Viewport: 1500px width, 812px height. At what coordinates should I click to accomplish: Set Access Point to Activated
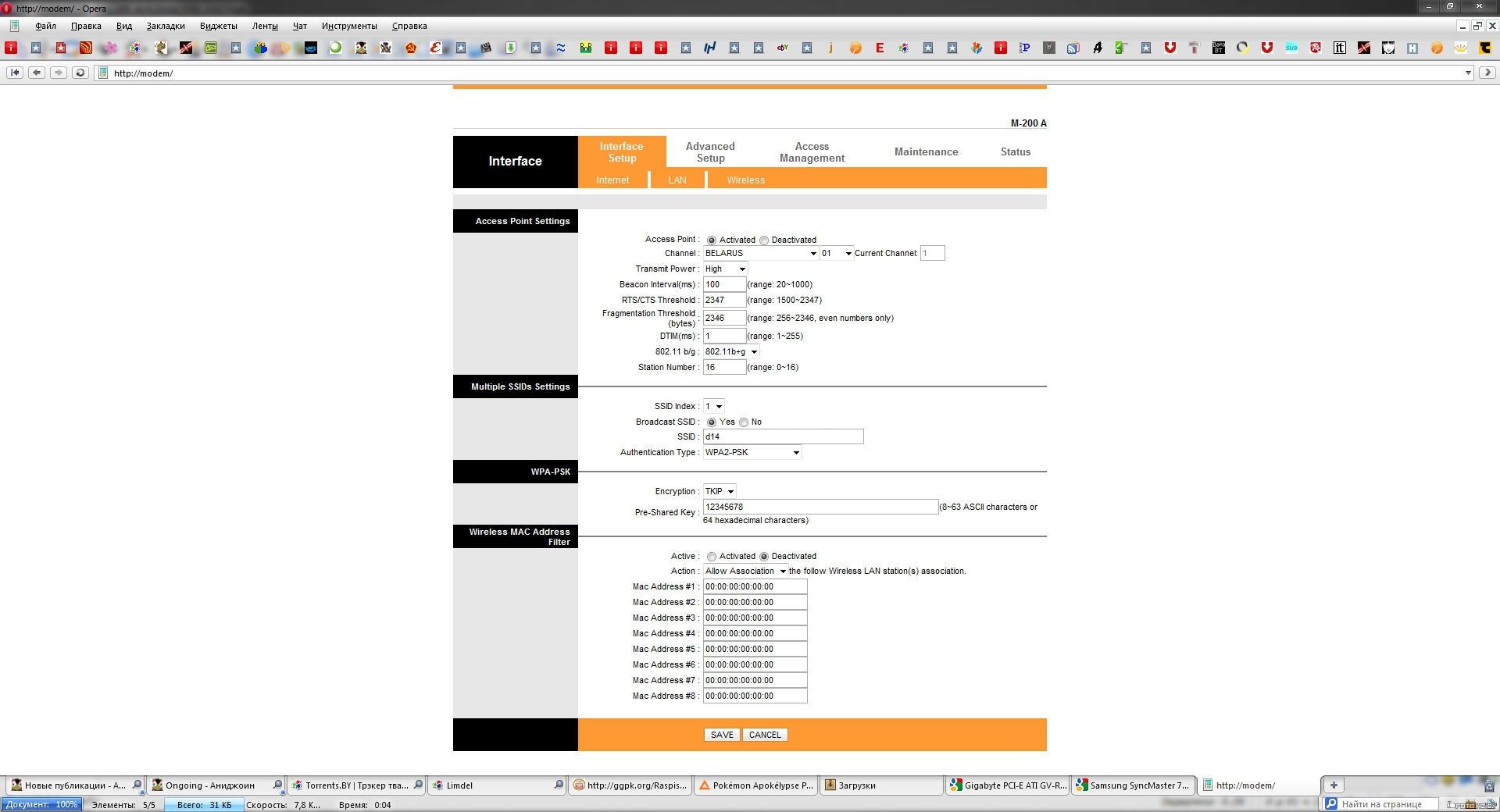[712, 240]
